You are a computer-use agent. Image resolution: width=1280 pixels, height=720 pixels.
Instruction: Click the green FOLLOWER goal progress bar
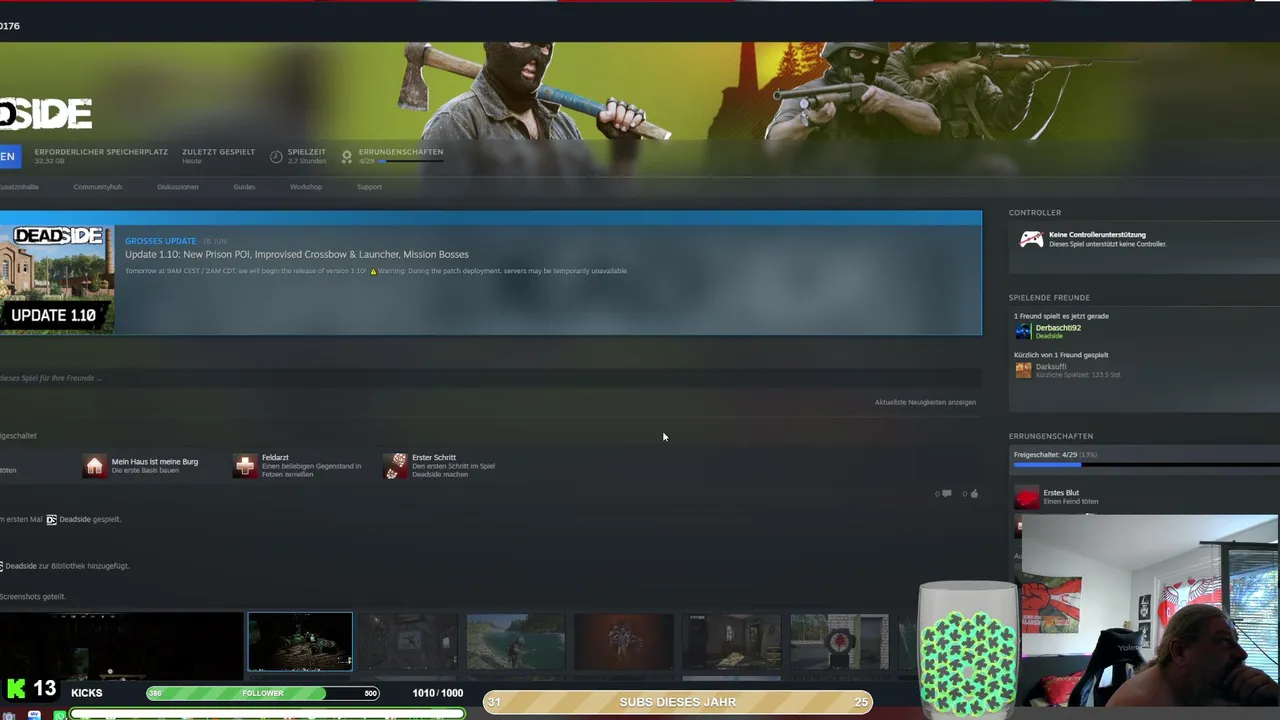click(x=263, y=693)
